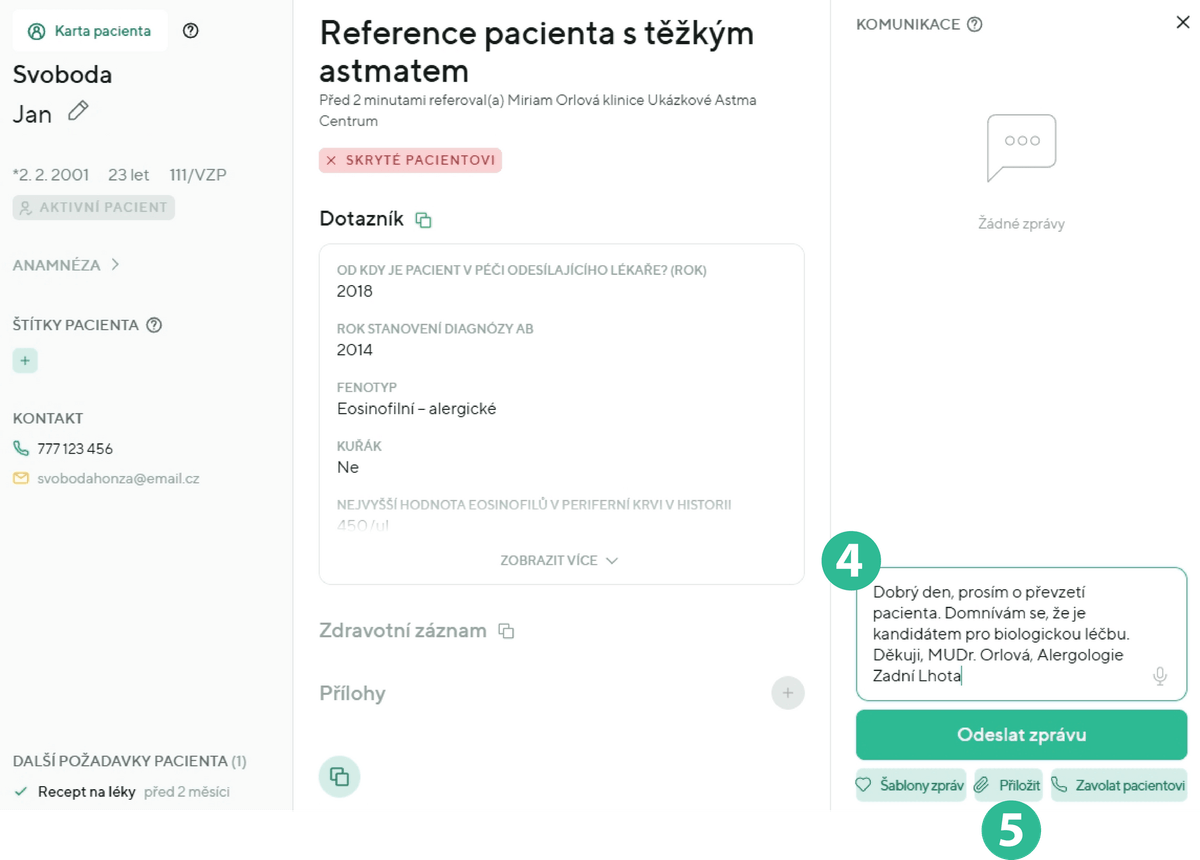The height and width of the screenshot is (860, 1200).
Task: Send message with Odeslat zprávu button
Action: tap(1021, 735)
